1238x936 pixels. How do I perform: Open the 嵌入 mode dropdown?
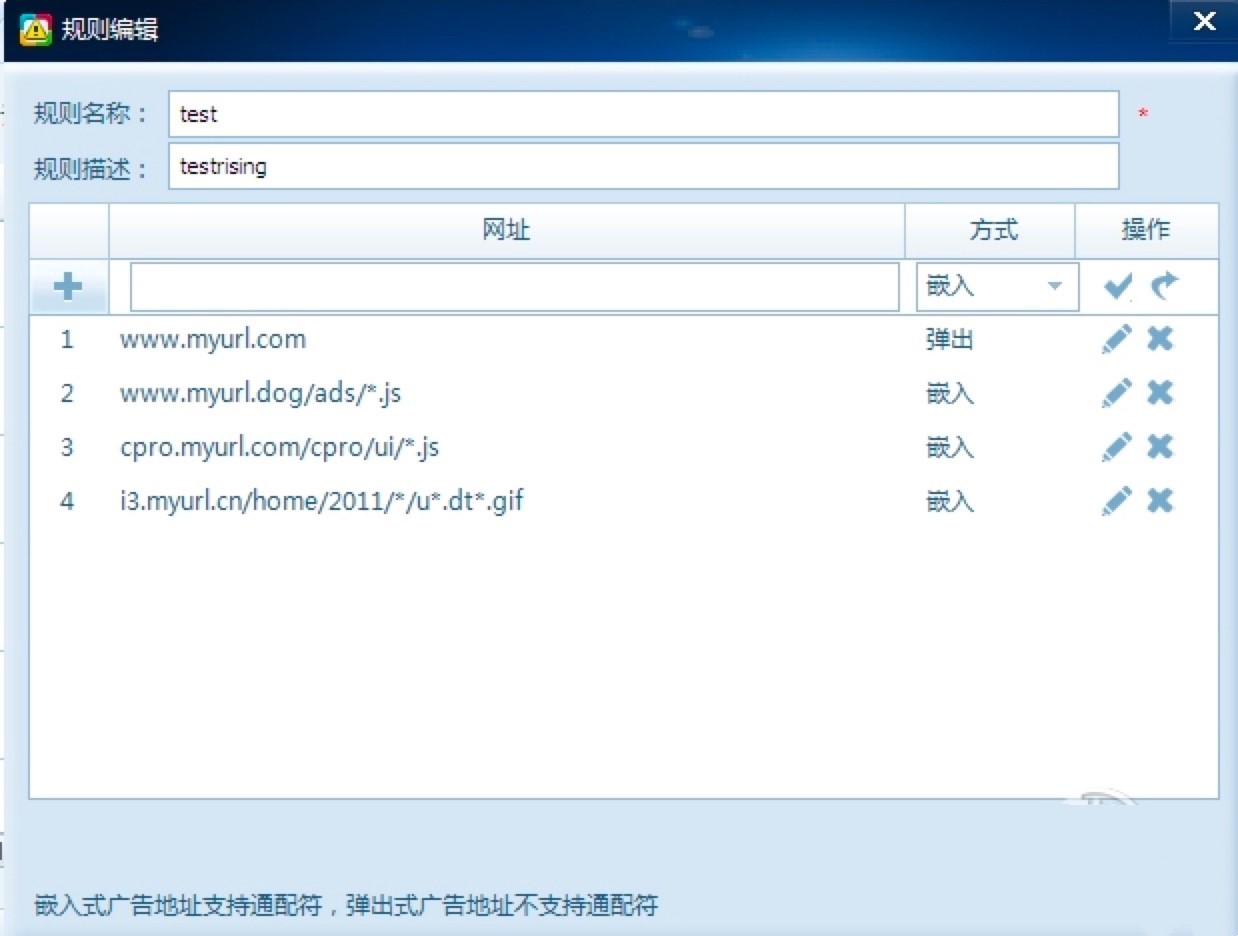pos(997,287)
